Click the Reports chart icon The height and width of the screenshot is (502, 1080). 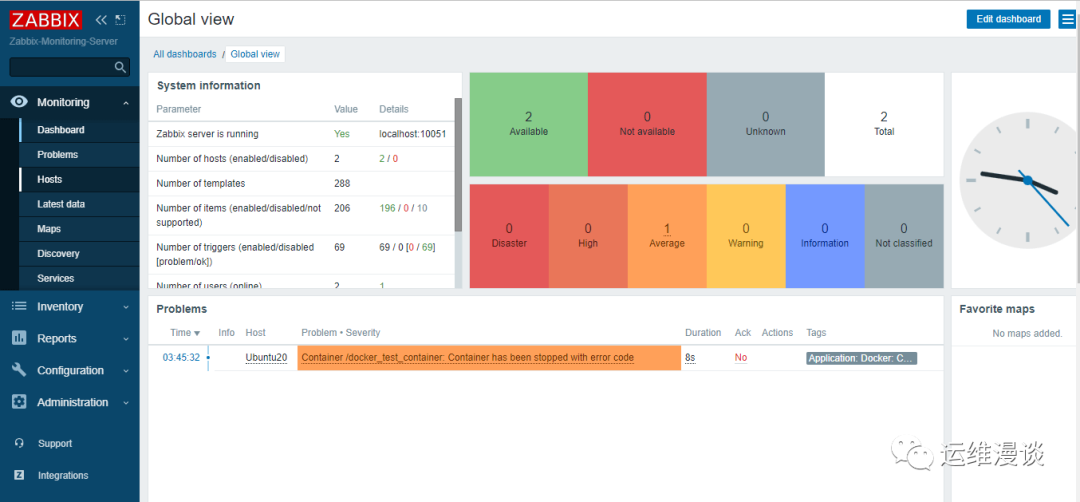coord(19,338)
